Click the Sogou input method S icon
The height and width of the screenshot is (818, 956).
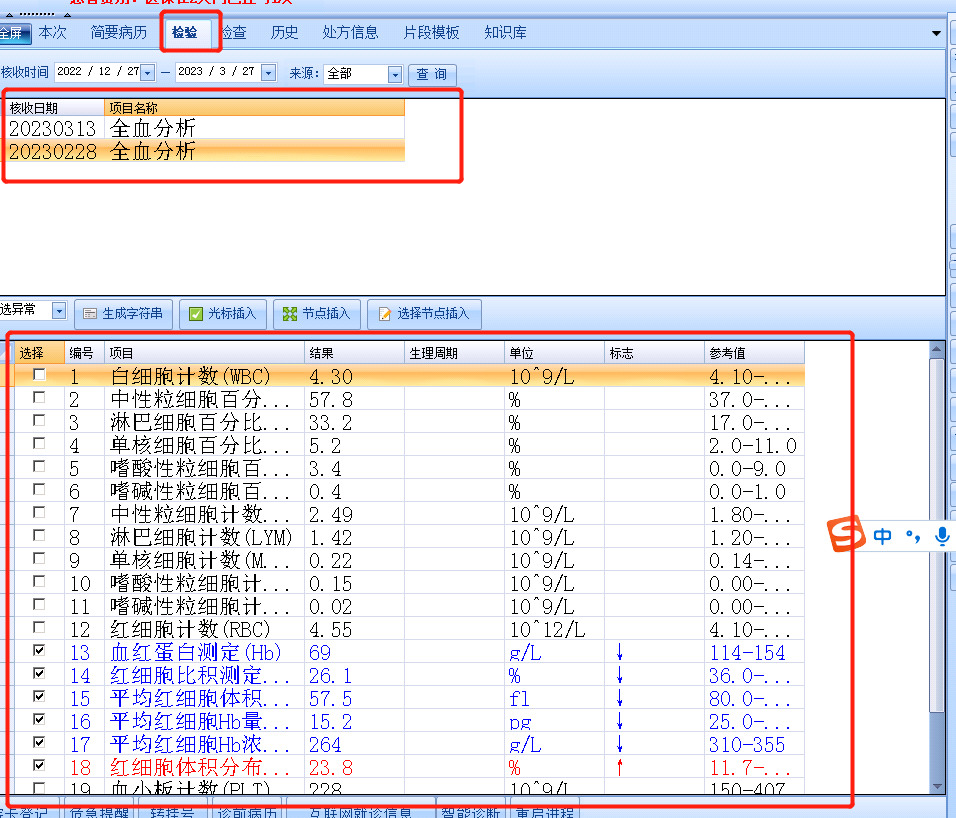point(846,533)
